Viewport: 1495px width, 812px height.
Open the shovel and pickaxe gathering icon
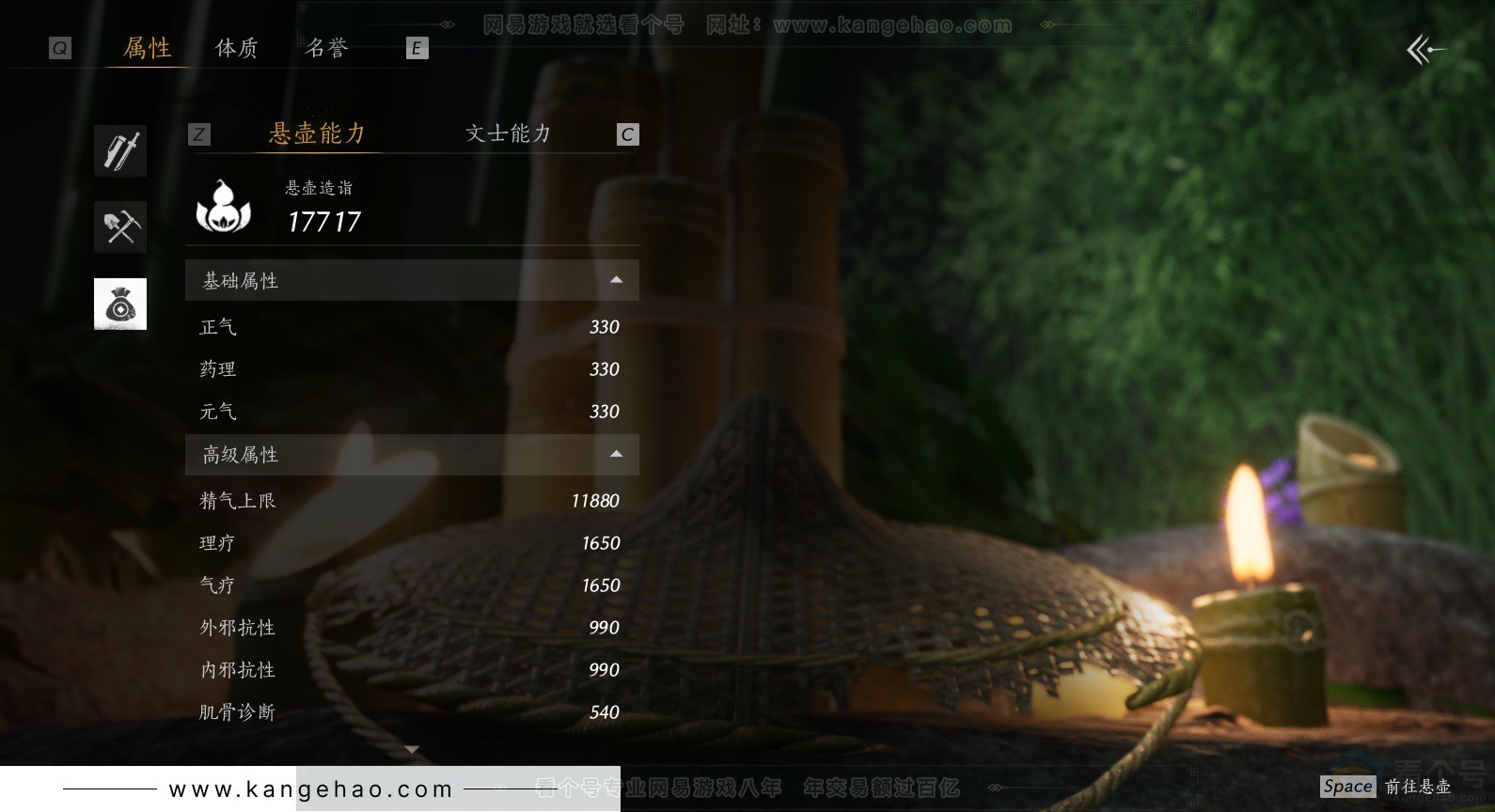[x=120, y=226]
